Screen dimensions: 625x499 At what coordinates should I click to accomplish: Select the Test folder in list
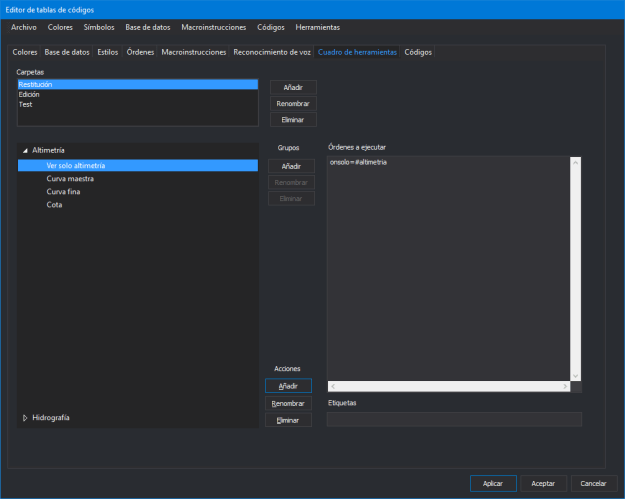point(25,103)
